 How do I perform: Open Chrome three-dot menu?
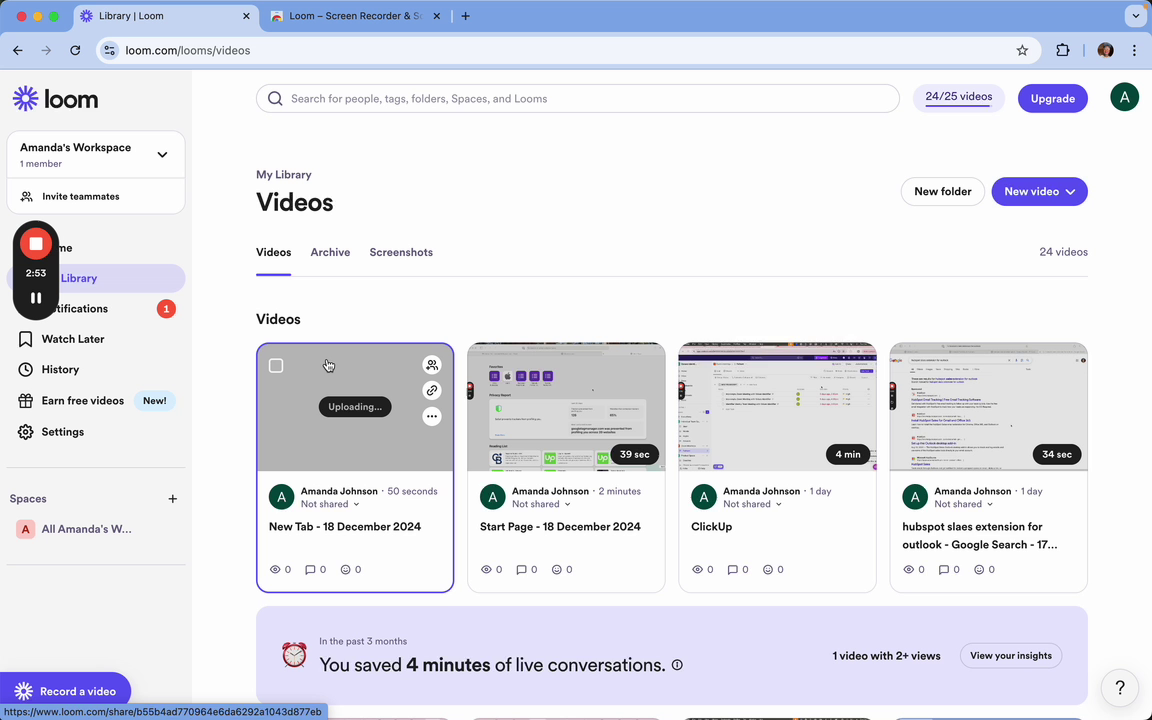[x=1134, y=51]
